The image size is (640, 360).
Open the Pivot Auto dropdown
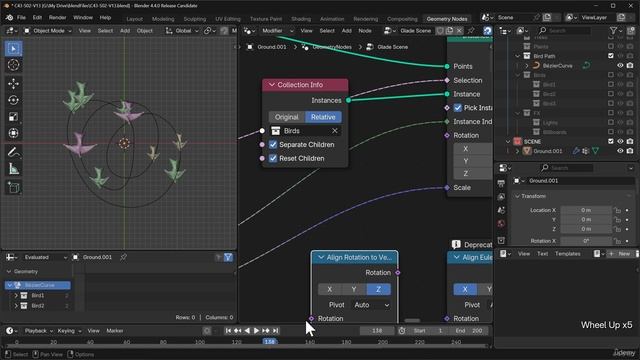point(371,305)
